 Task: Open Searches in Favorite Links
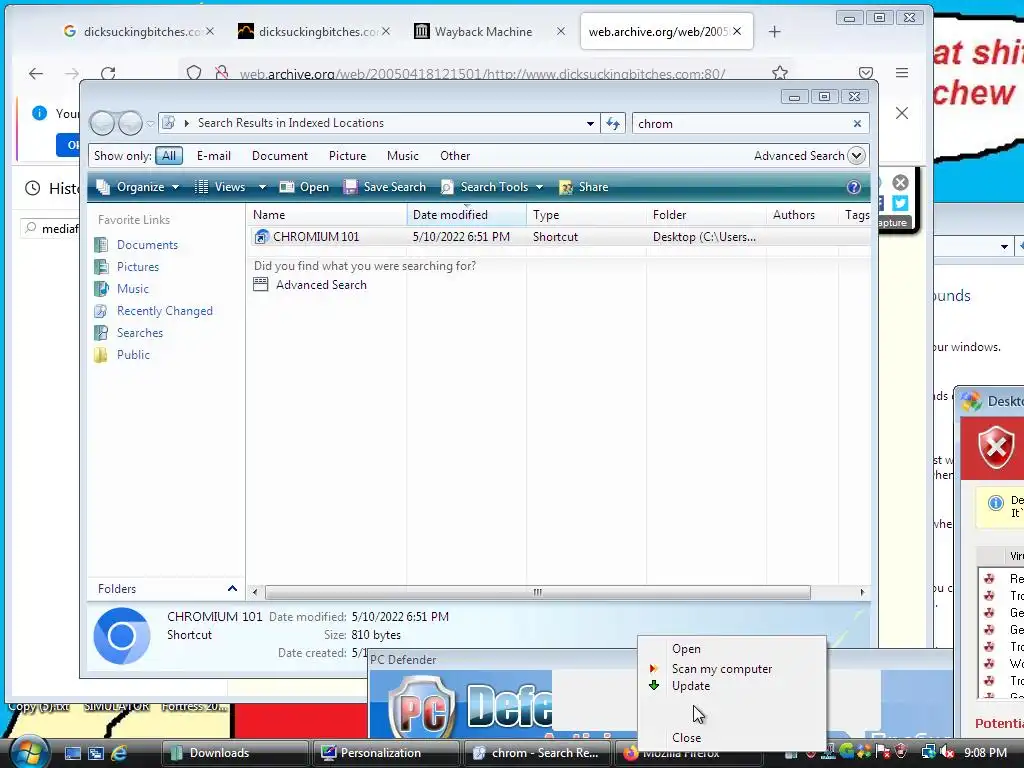140,332
